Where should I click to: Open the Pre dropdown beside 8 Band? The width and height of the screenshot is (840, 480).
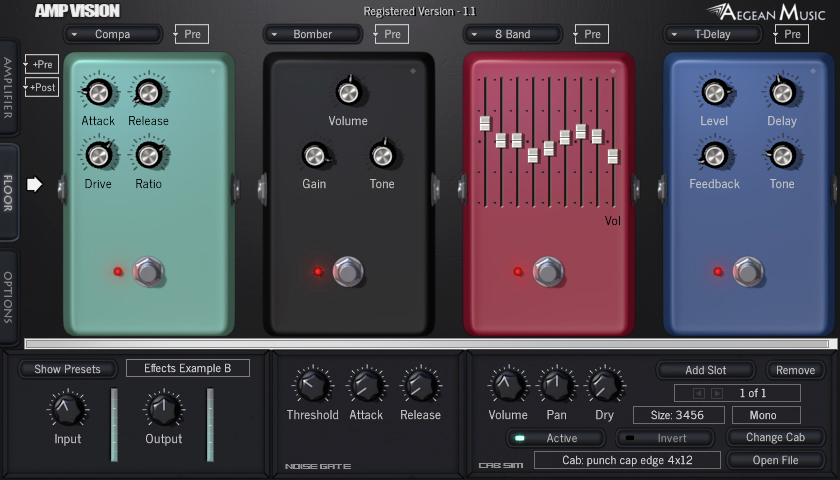point(591,34)
